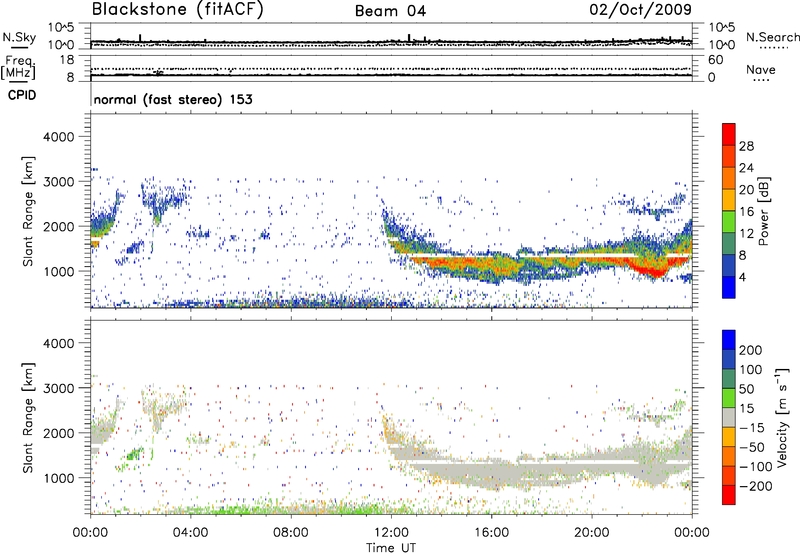This screenshot has height=554, width=800.
Task: Click the red bottom of the velocity colorbar
Action: click(729, 495)
